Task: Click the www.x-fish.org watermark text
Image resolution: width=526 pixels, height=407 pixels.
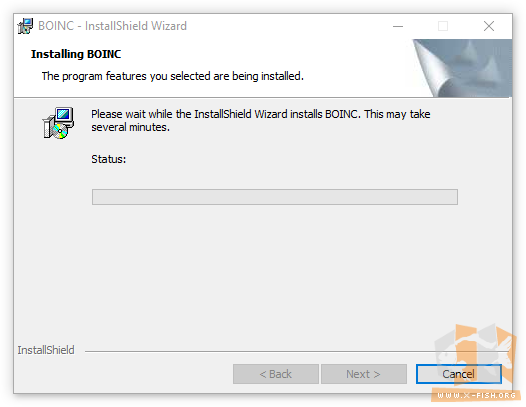Action: 477,395
